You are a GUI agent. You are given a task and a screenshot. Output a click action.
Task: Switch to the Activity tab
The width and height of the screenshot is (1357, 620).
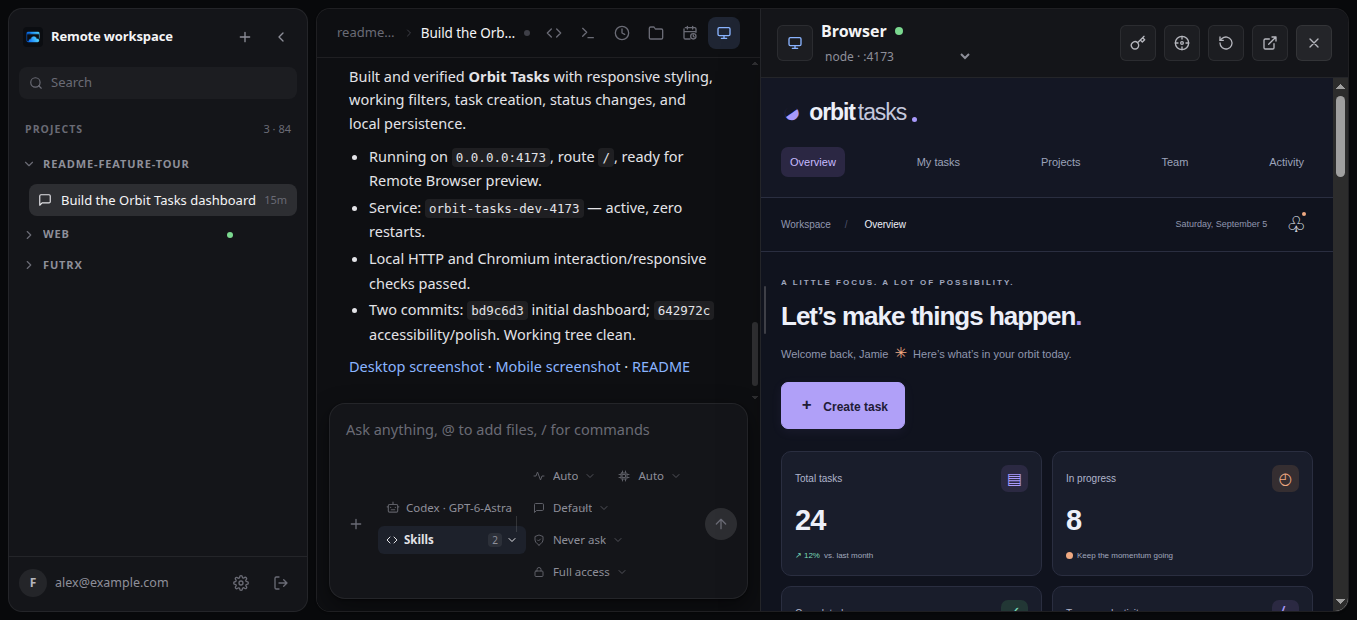[x=1287, y=162]
